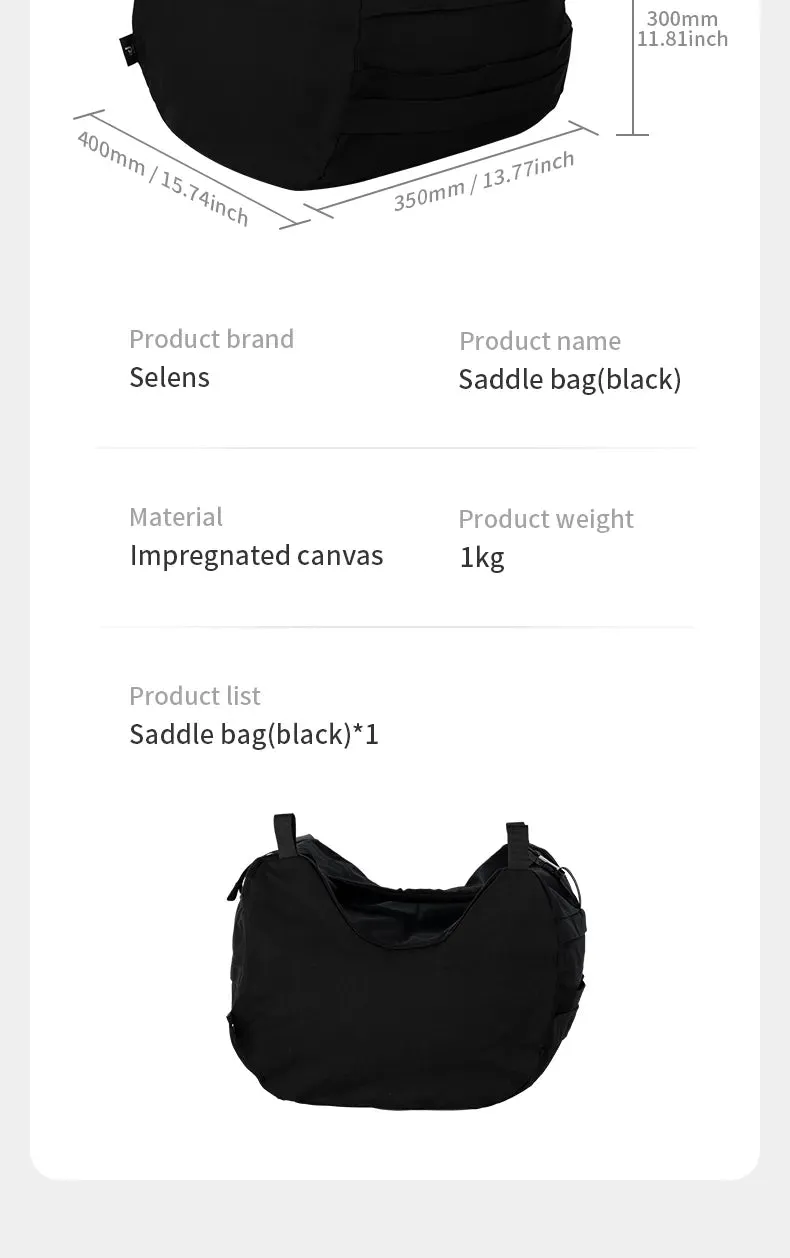790x1258 pixels.
Task: Select the 1kg weight value
Action: point(482,557)
